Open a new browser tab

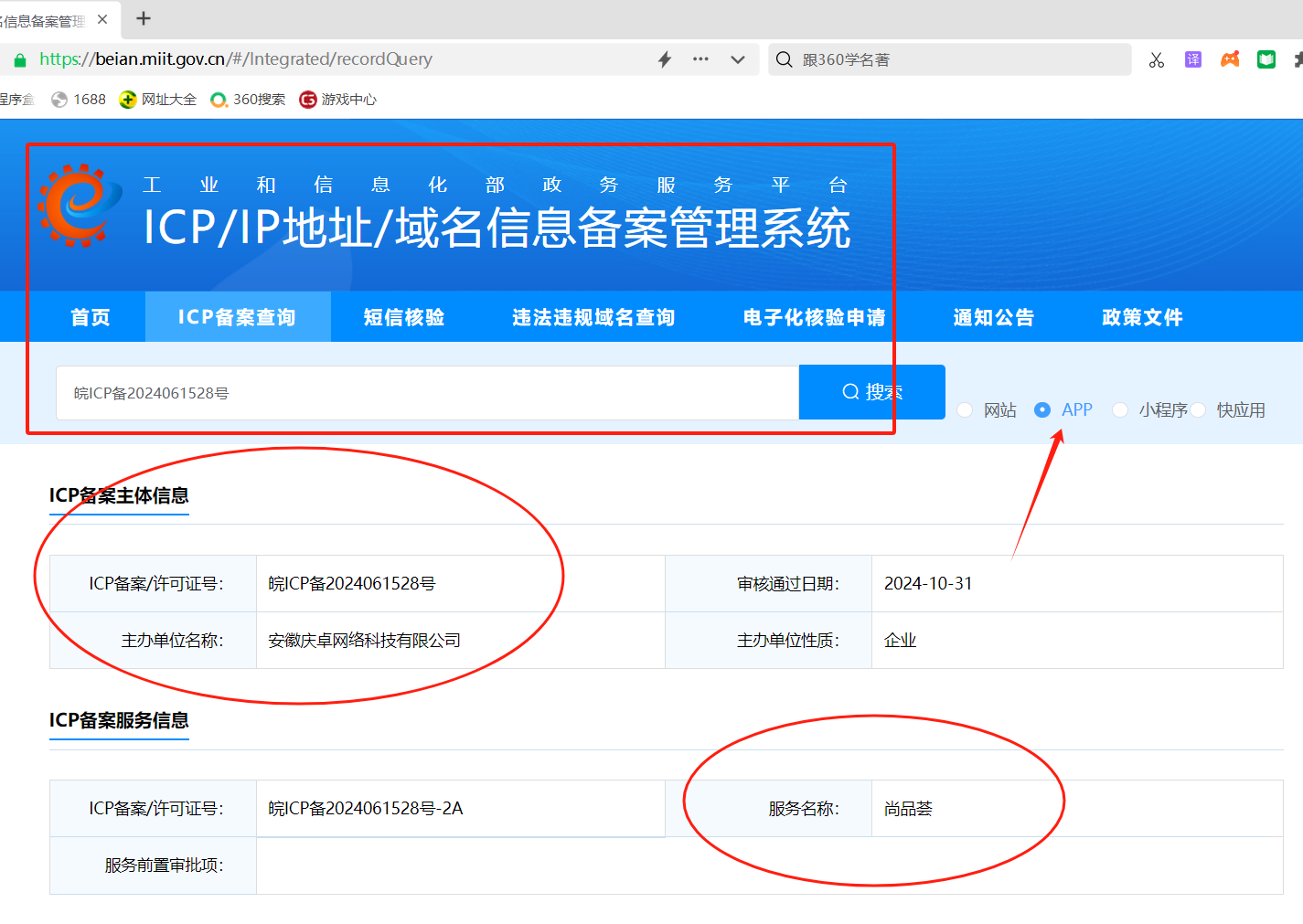tap(144, 18)
